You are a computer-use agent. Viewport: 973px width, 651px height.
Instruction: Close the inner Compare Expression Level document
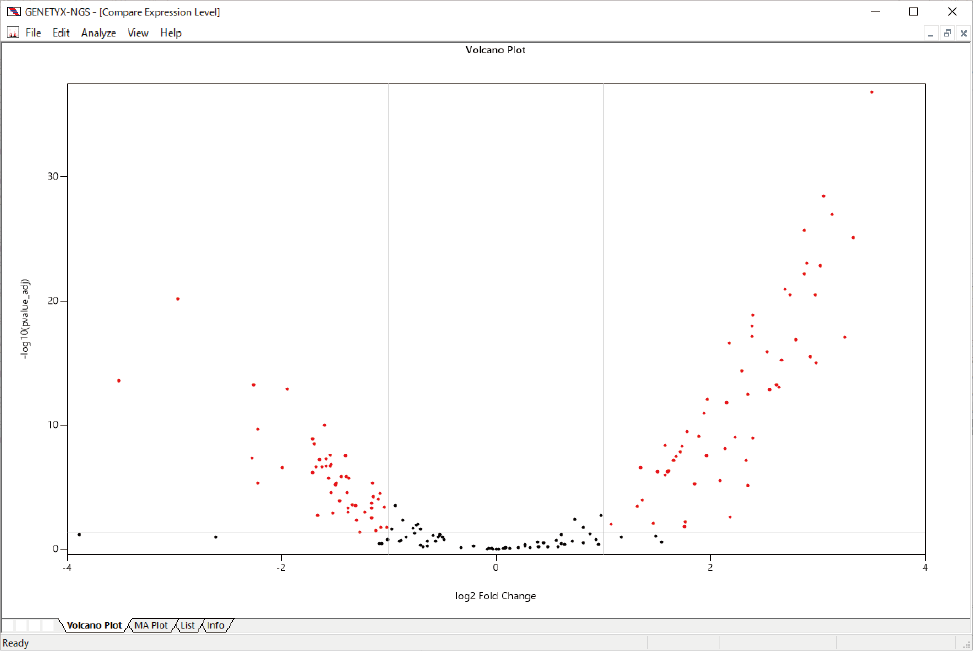(962, 33)
